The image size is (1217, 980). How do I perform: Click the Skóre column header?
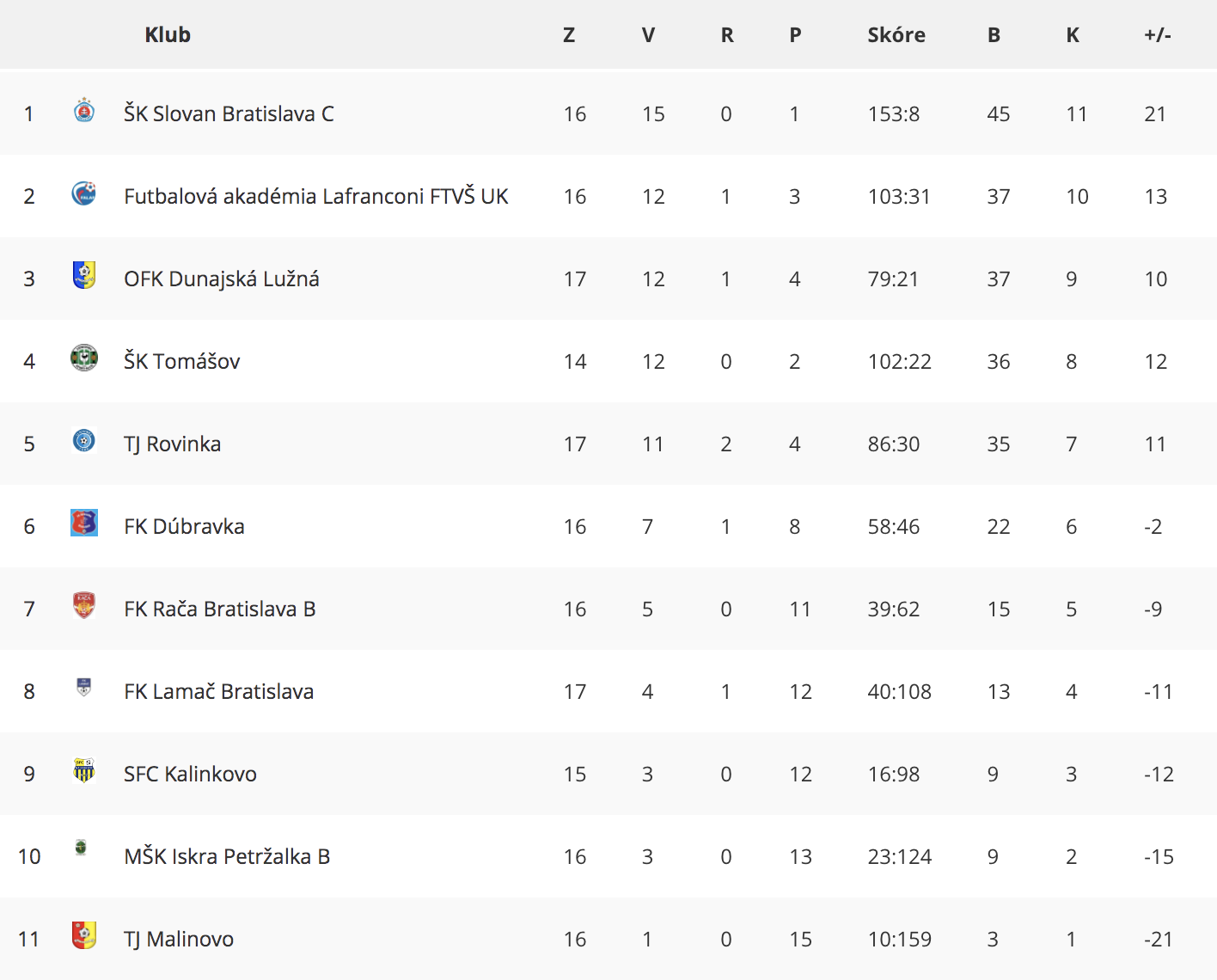[x=896, y=34]
